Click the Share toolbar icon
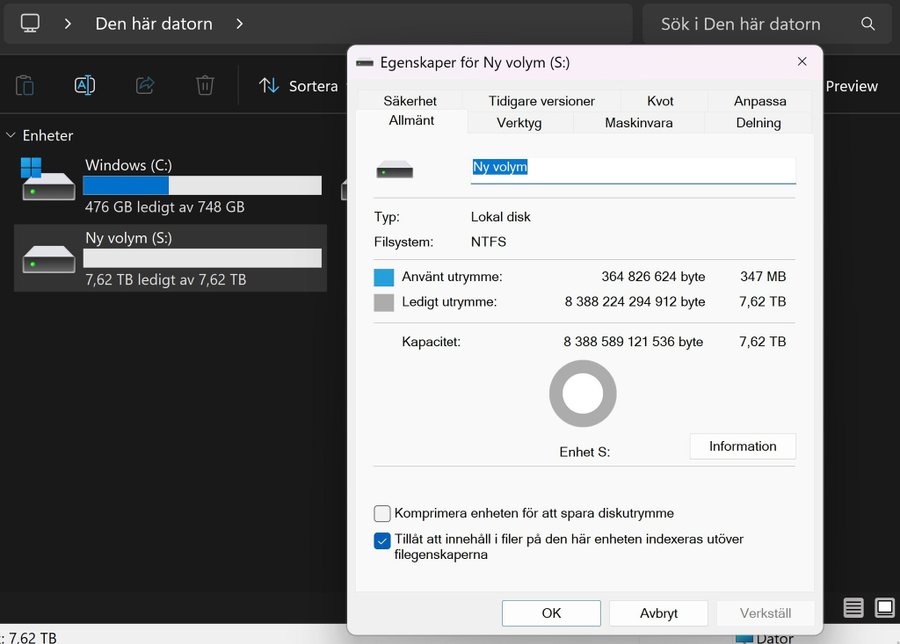 [x=145, y=86]
